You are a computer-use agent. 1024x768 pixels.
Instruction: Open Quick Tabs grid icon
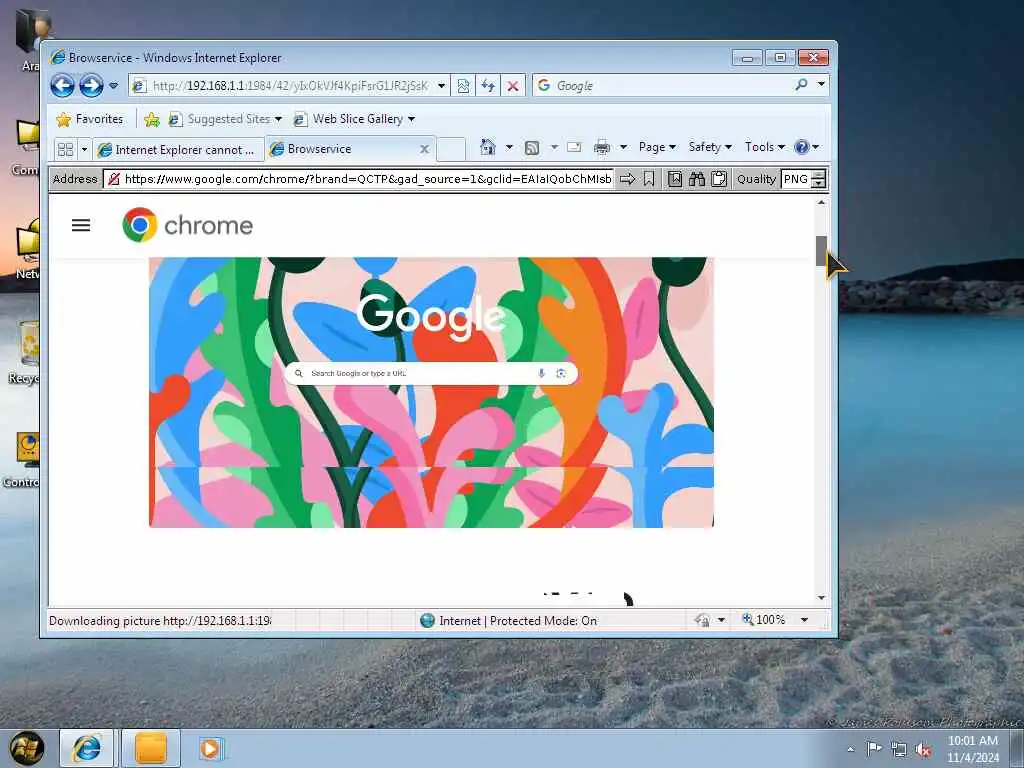(65, 149)
